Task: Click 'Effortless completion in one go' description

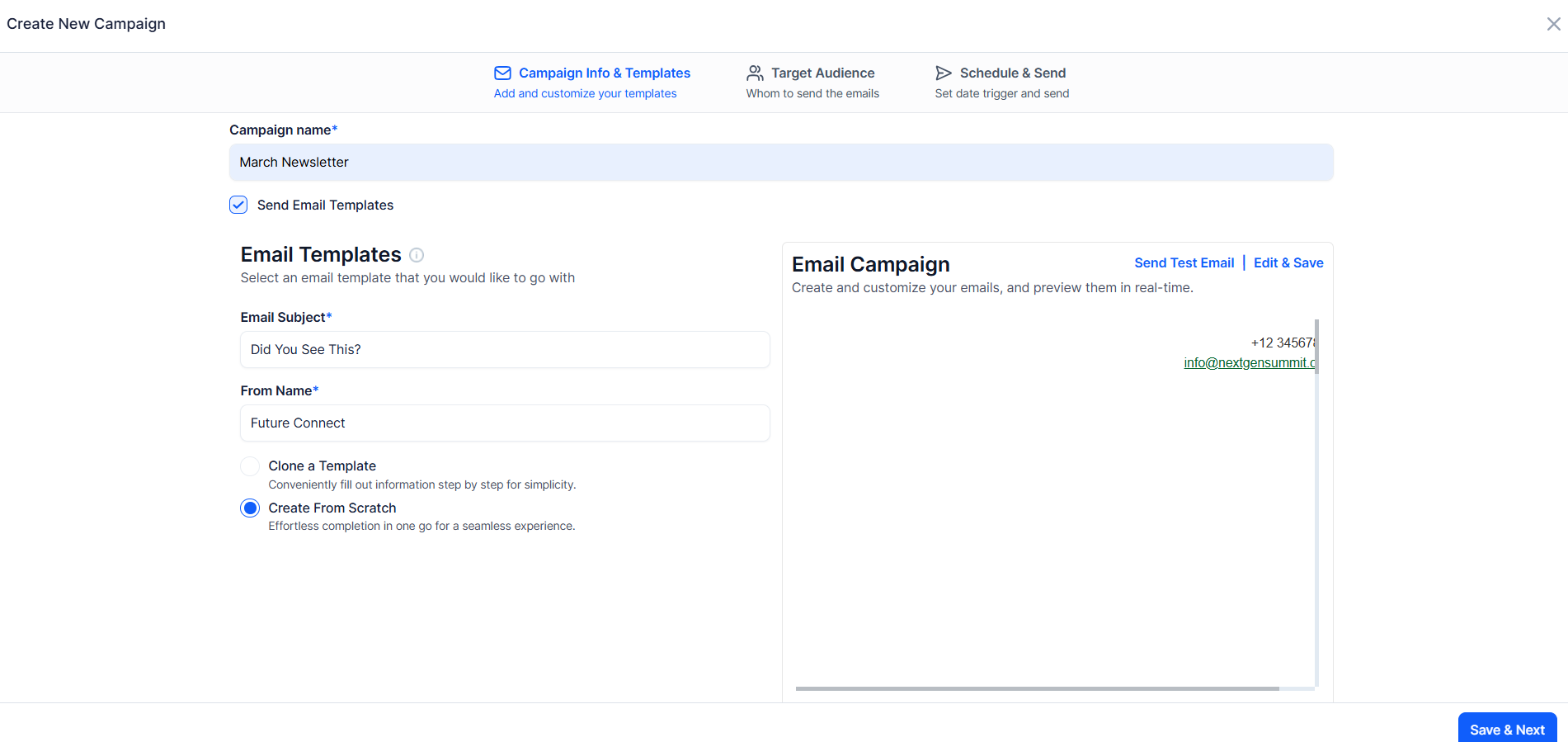Action: 421,526
